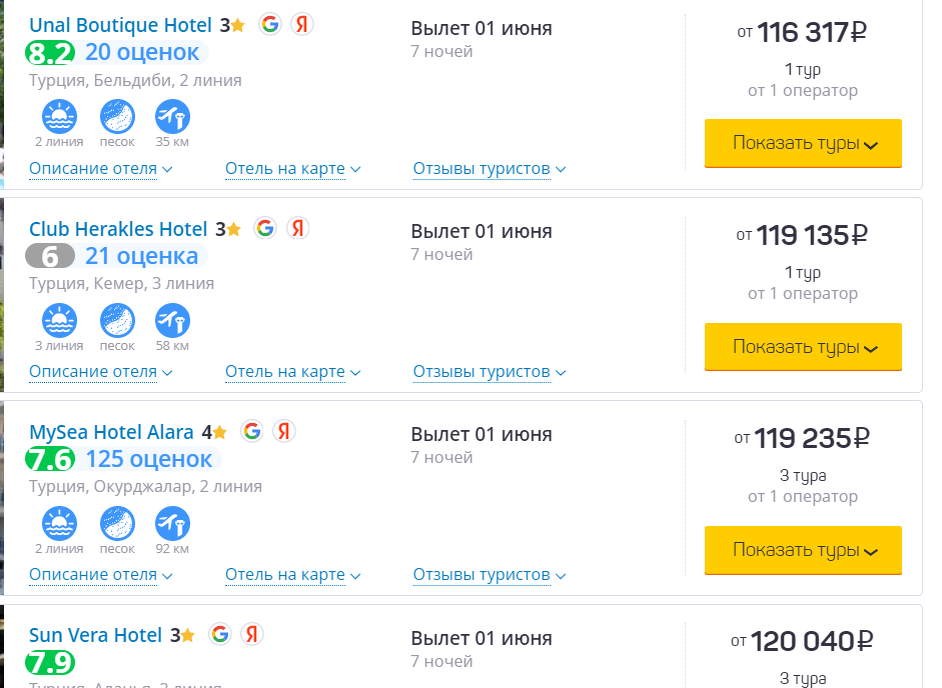Click the 8.2 rating badge

click(x=51, y=53)
